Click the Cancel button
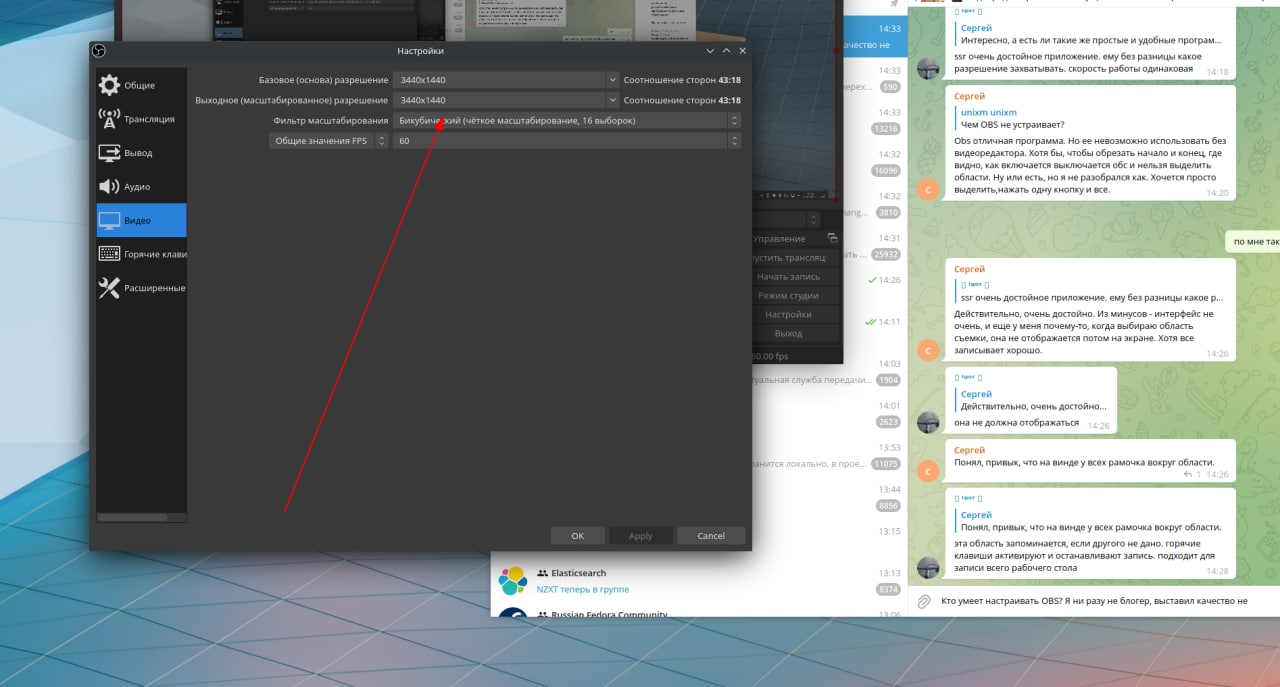The image size is (1280, 687). 711,536
